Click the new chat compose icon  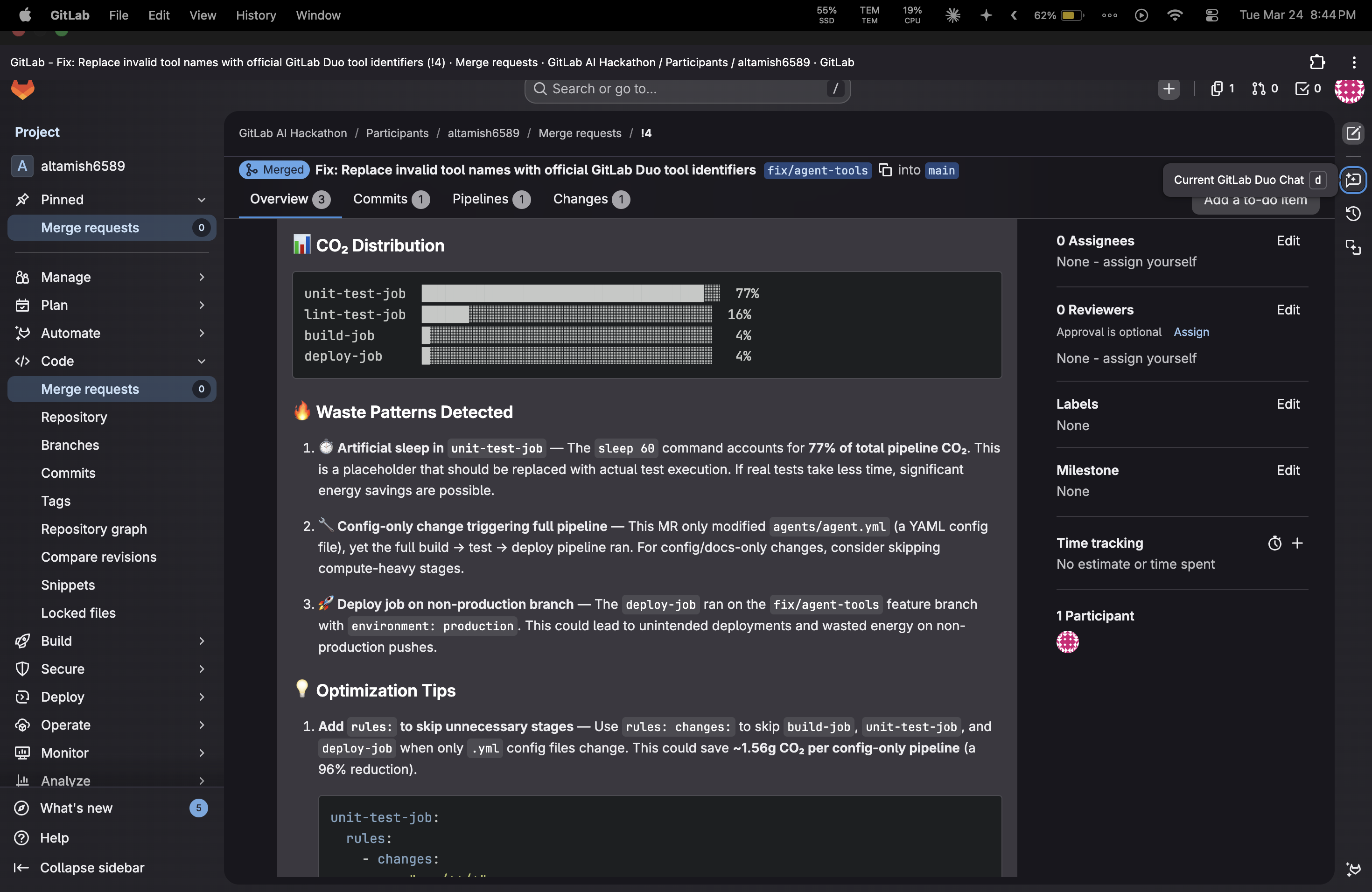[1352, 133]
